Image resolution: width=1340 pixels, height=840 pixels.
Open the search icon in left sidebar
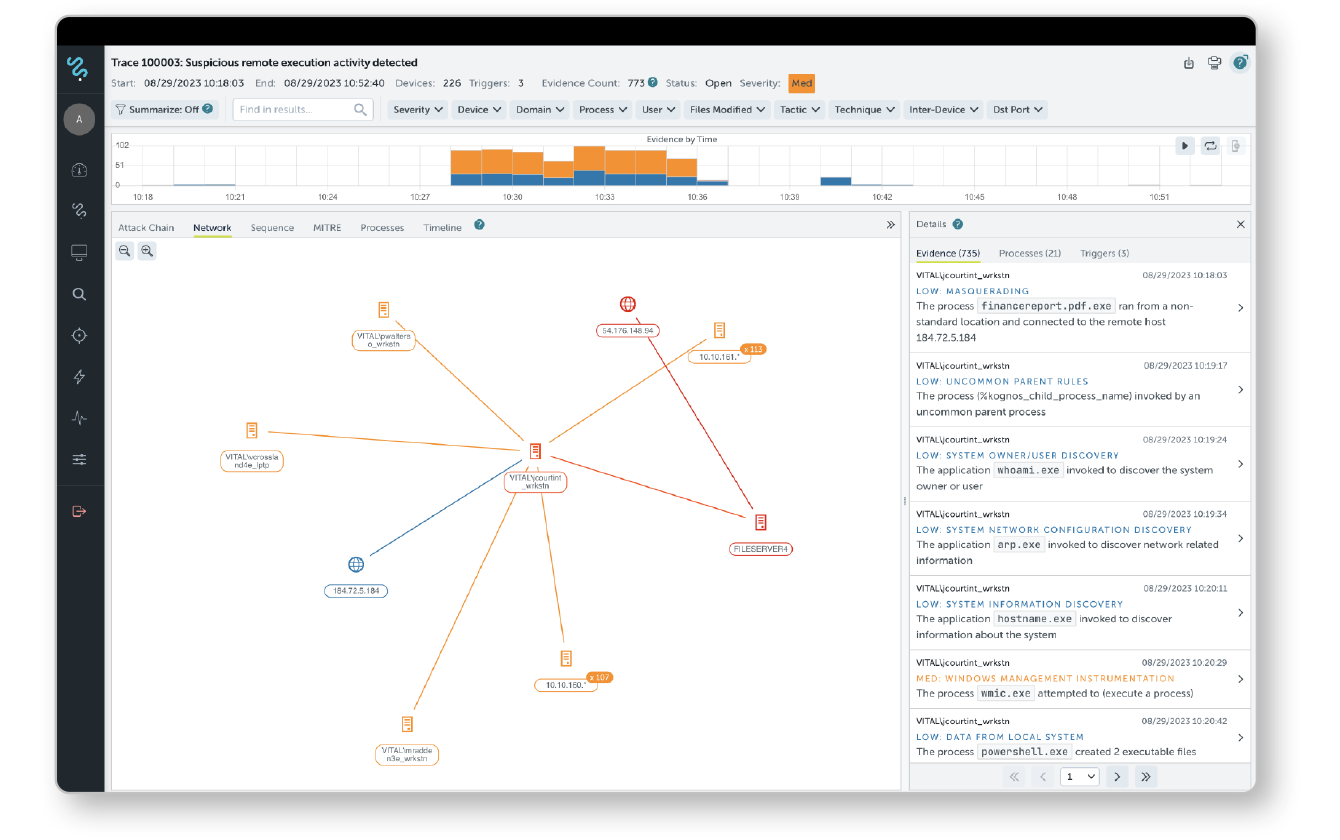pos(79,294)
